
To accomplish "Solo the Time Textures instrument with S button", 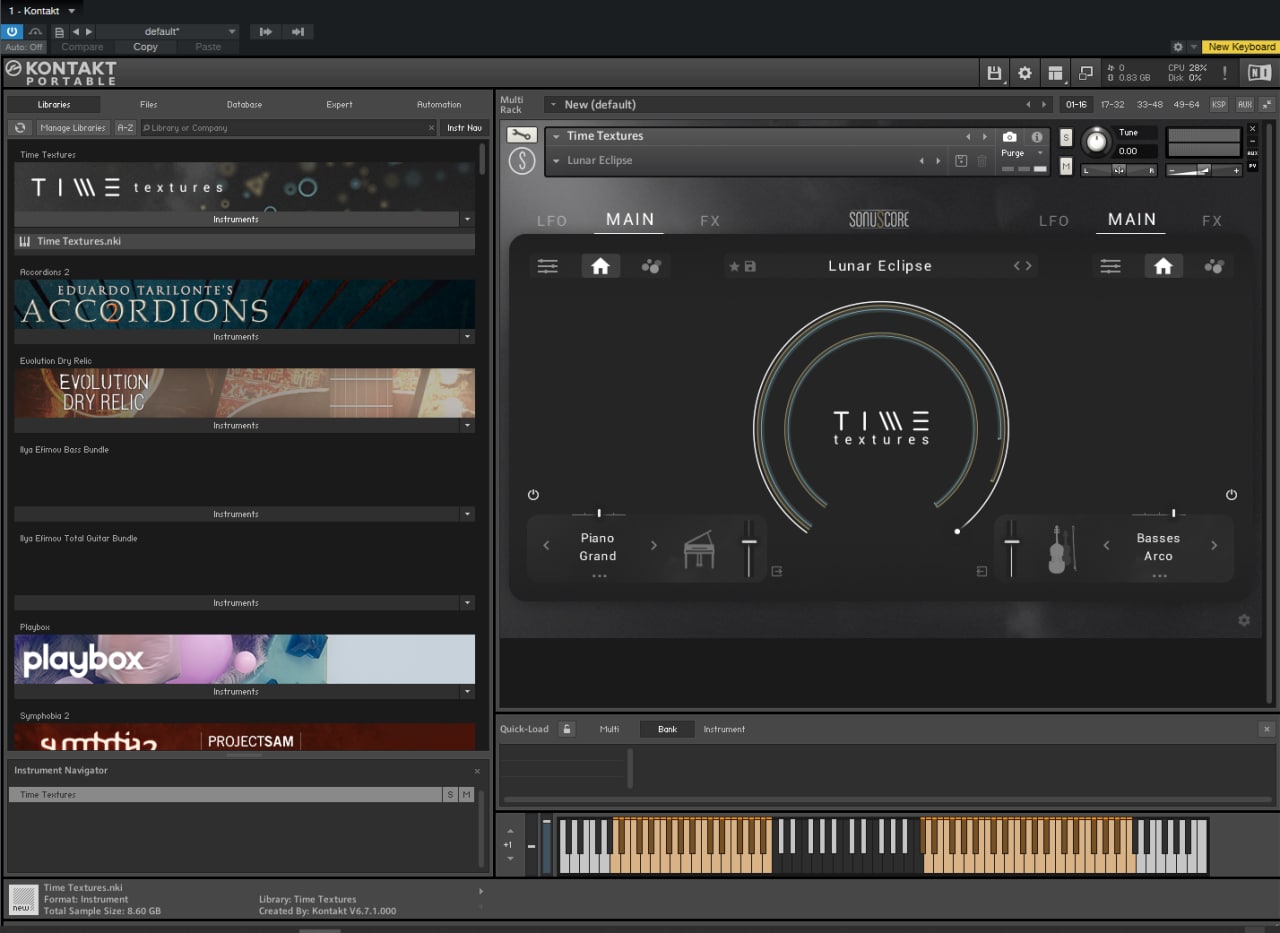I will 1066,137.
